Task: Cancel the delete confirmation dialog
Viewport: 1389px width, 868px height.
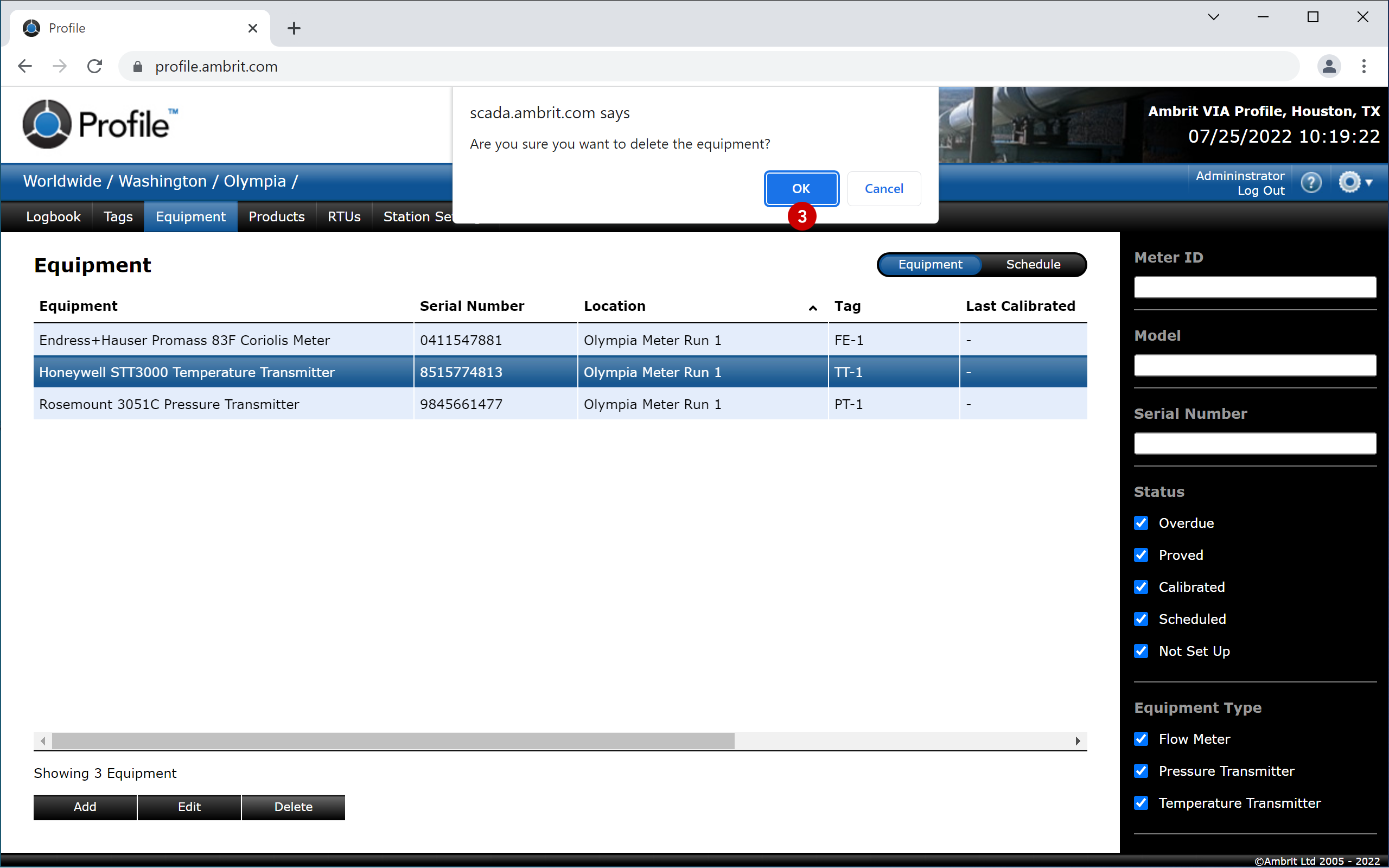Action: click(x=884, y=188)
